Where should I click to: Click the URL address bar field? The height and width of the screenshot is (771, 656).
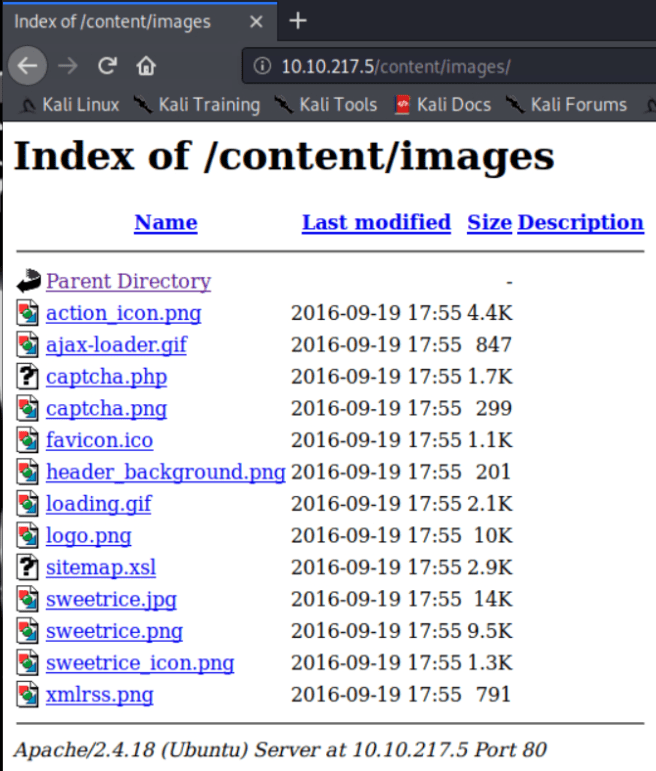450,67
